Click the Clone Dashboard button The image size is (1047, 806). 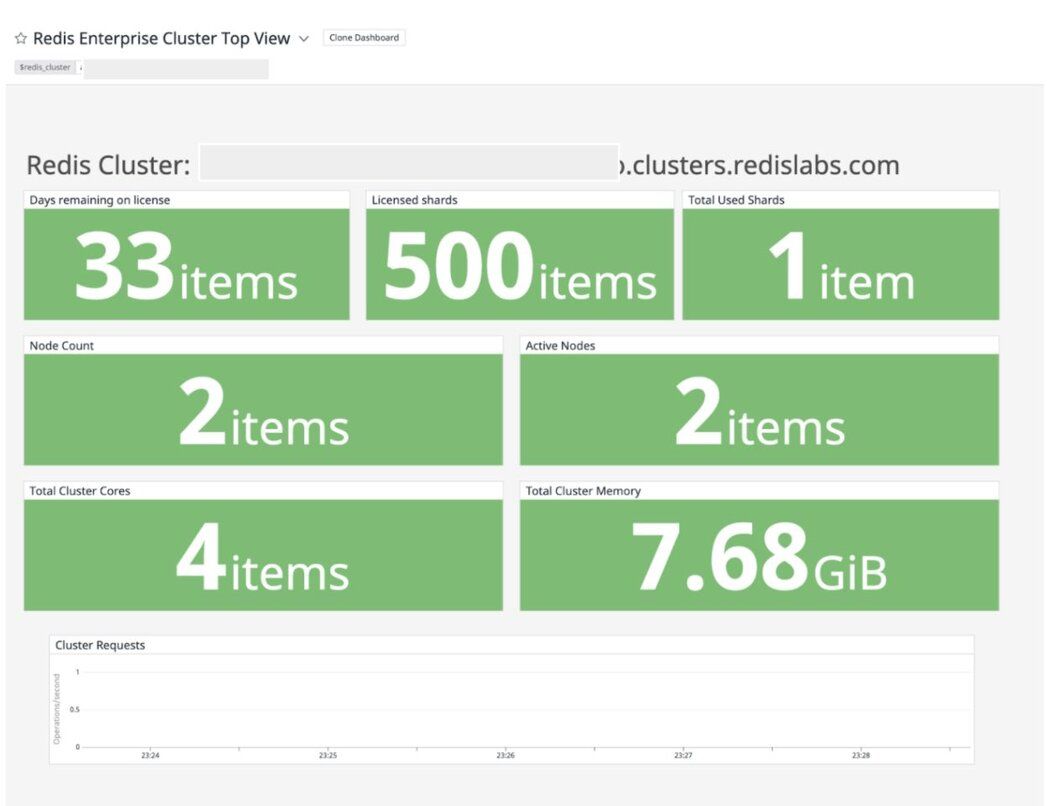364,37
